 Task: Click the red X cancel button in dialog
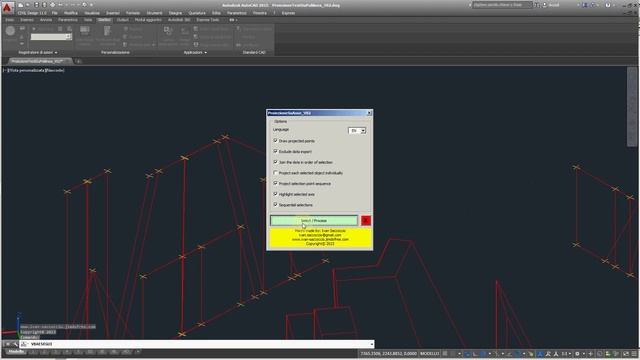[x=366, y=220]
